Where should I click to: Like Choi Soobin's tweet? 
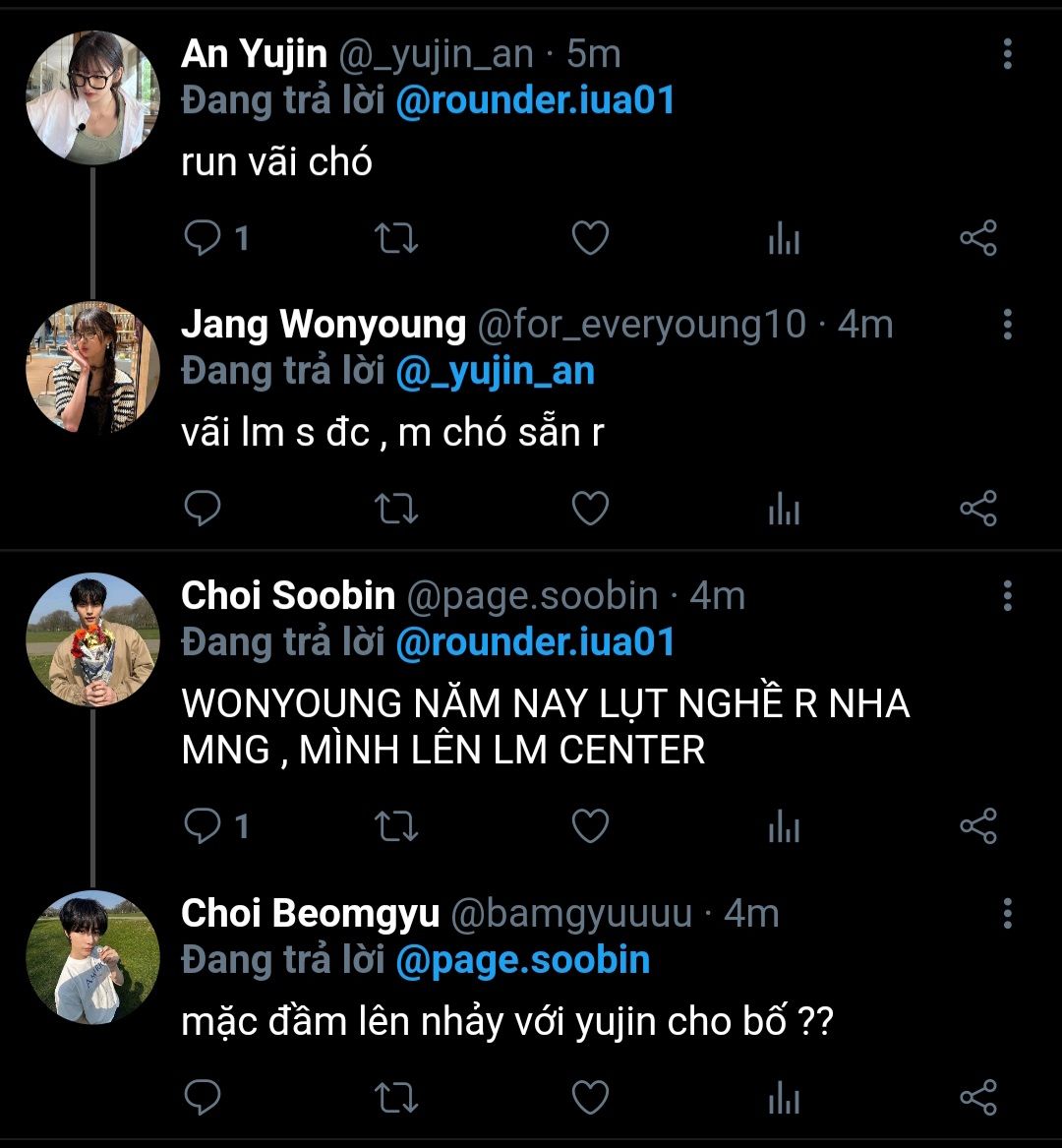pos(590,826)
